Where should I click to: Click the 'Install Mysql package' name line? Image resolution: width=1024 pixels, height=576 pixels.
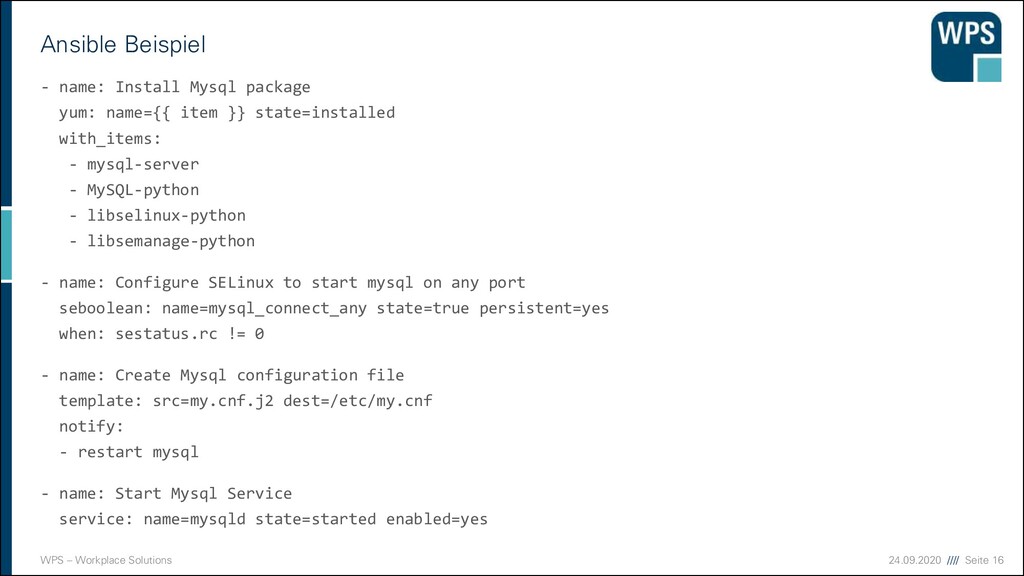(176, 87)
